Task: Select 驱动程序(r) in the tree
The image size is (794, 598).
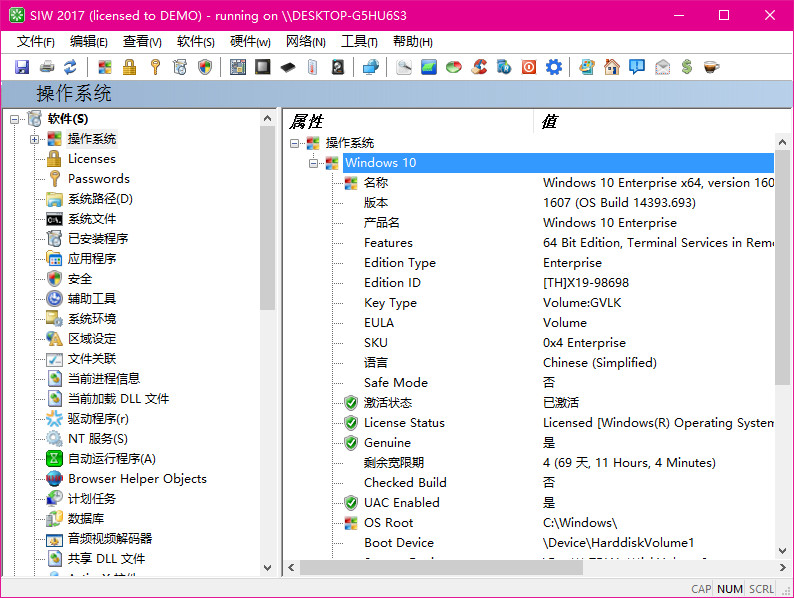Action: pyautogui.click(x=98, y=419)
